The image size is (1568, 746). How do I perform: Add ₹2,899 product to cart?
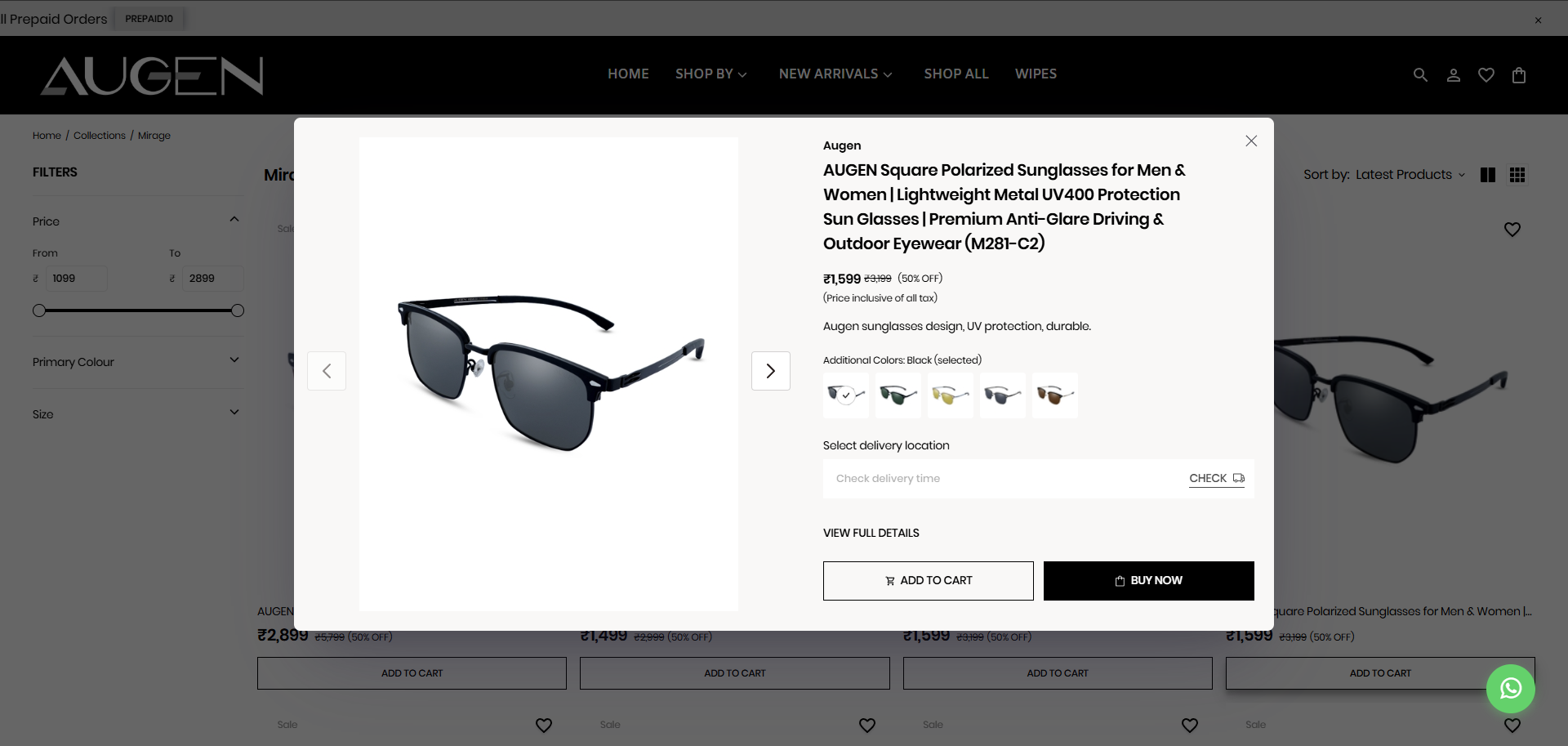point(412,673)
